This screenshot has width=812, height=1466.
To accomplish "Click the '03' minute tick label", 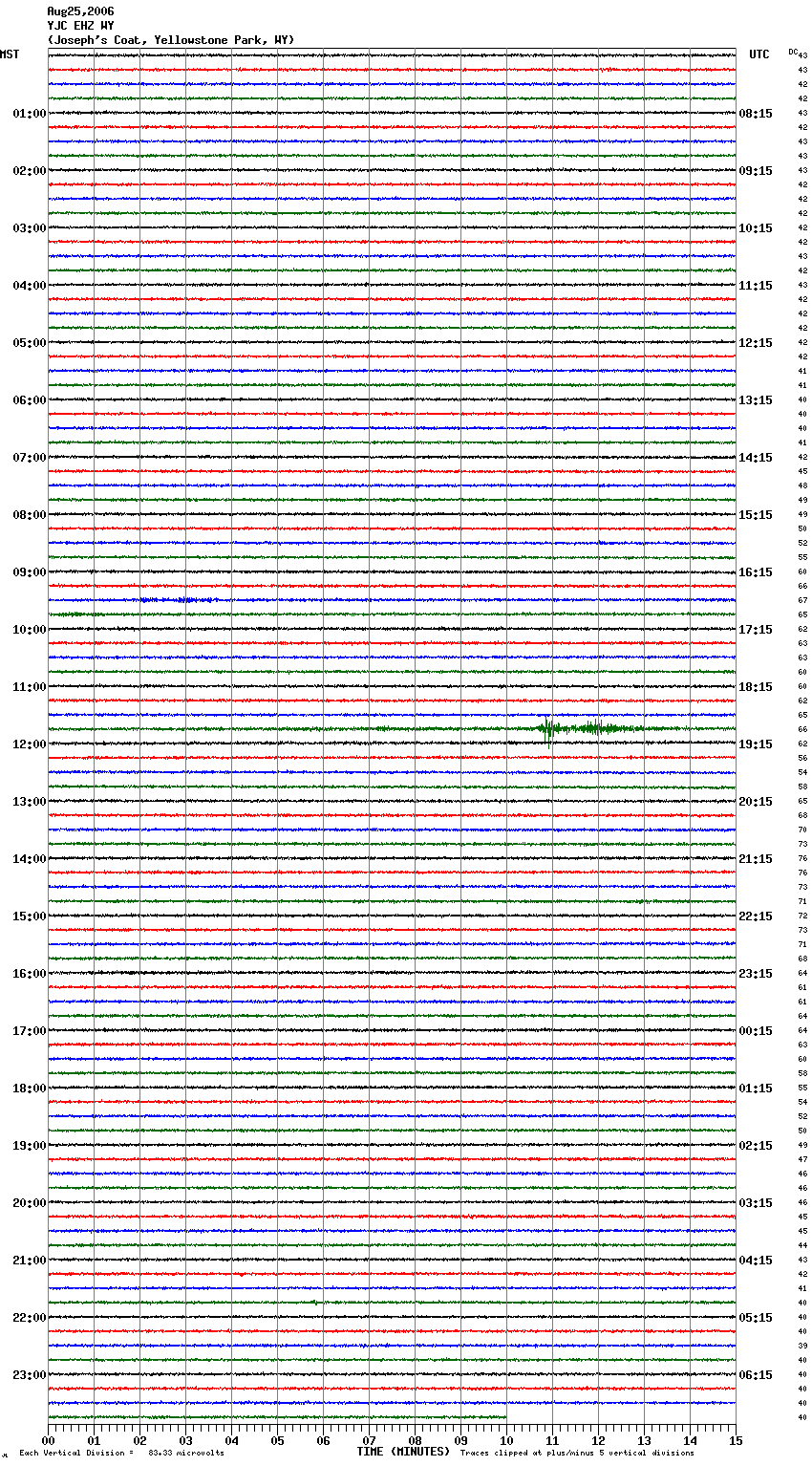I will click(x=185, y=1440).
